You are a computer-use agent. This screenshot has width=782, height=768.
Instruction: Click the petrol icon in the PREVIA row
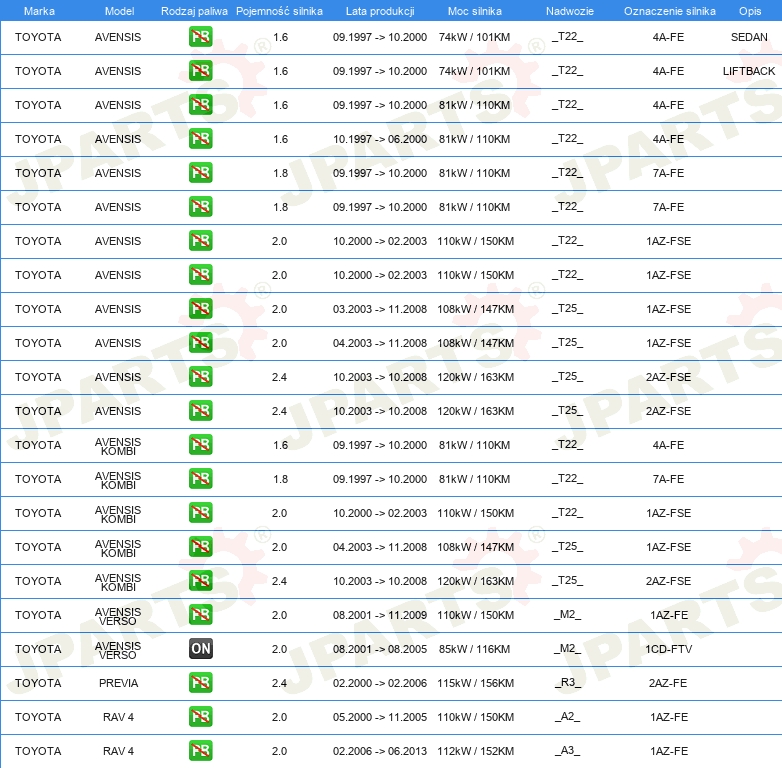(200, 683)
